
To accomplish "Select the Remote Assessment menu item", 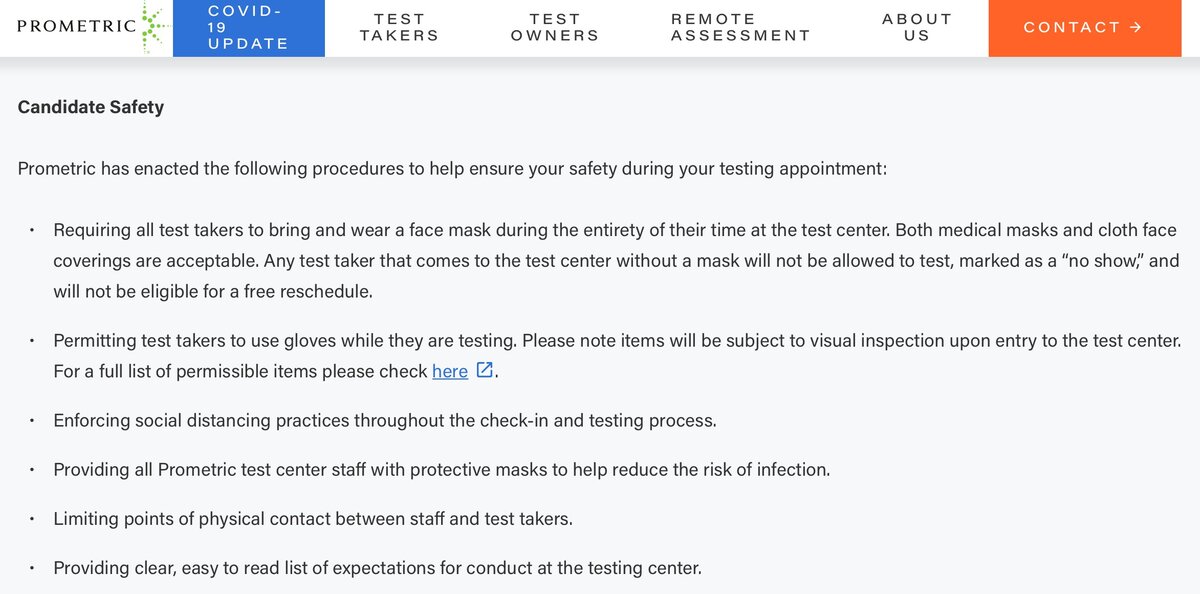I will [741, 28].
